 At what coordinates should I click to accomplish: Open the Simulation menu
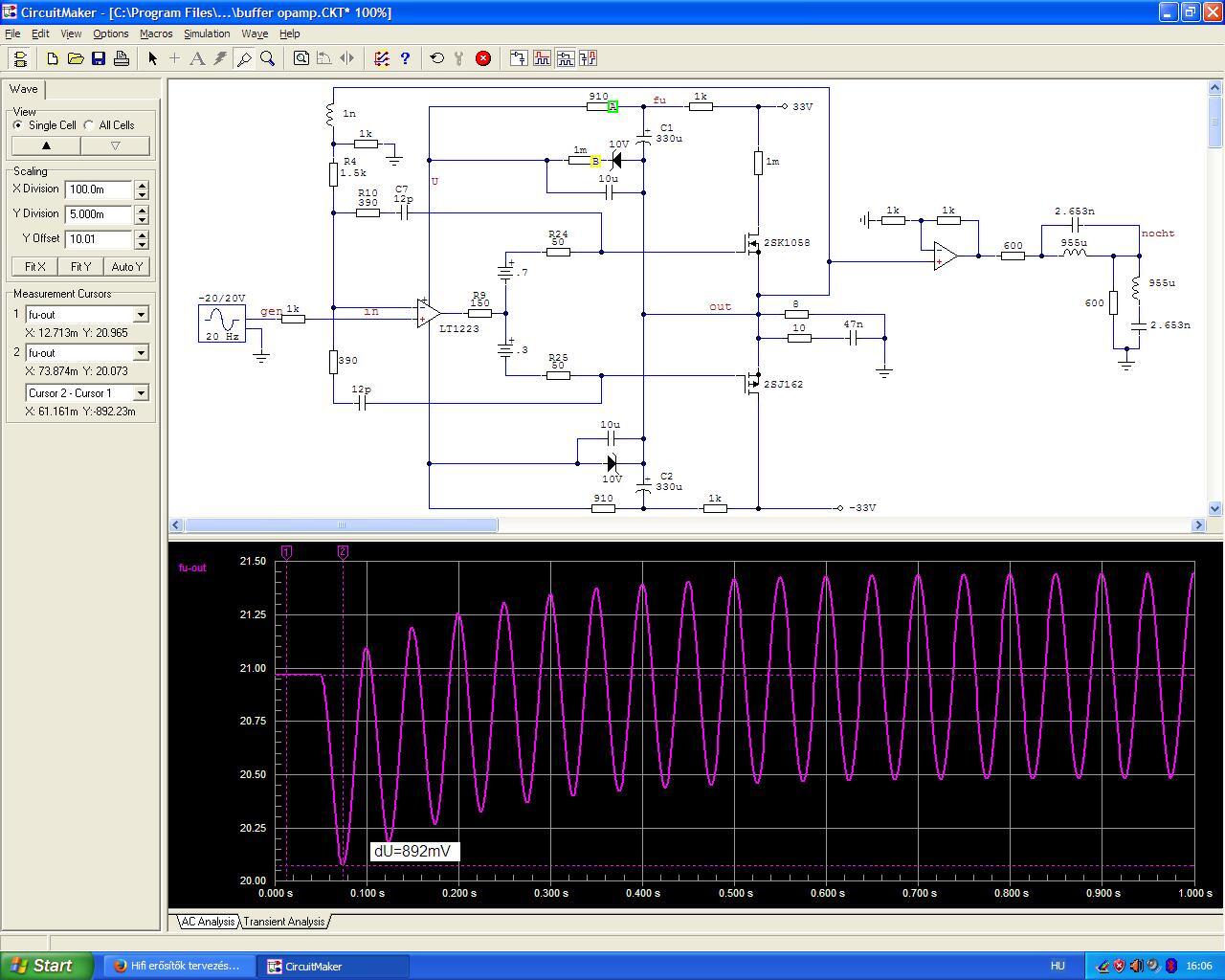[207, 33]
